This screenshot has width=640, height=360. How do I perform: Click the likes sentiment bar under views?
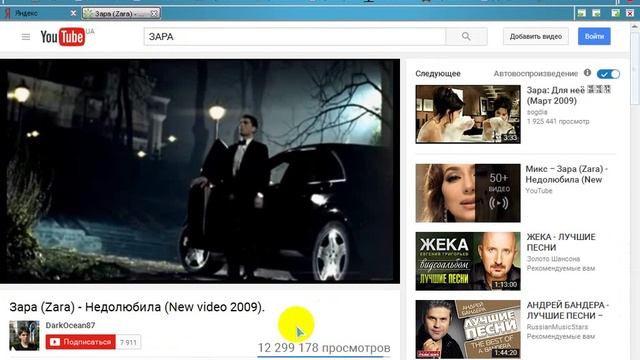click(324, 357)
